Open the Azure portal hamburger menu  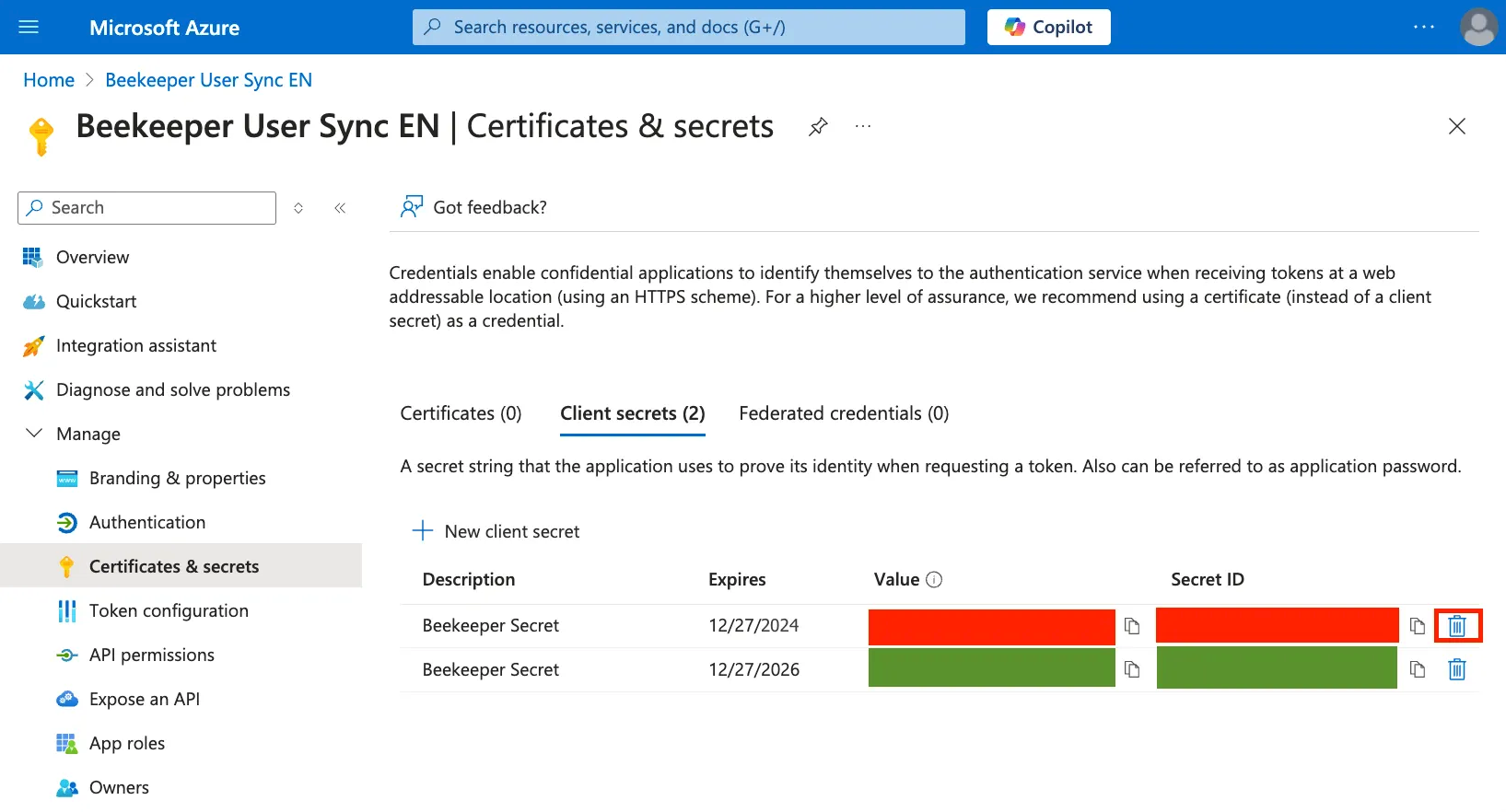[x=29, y=27]
